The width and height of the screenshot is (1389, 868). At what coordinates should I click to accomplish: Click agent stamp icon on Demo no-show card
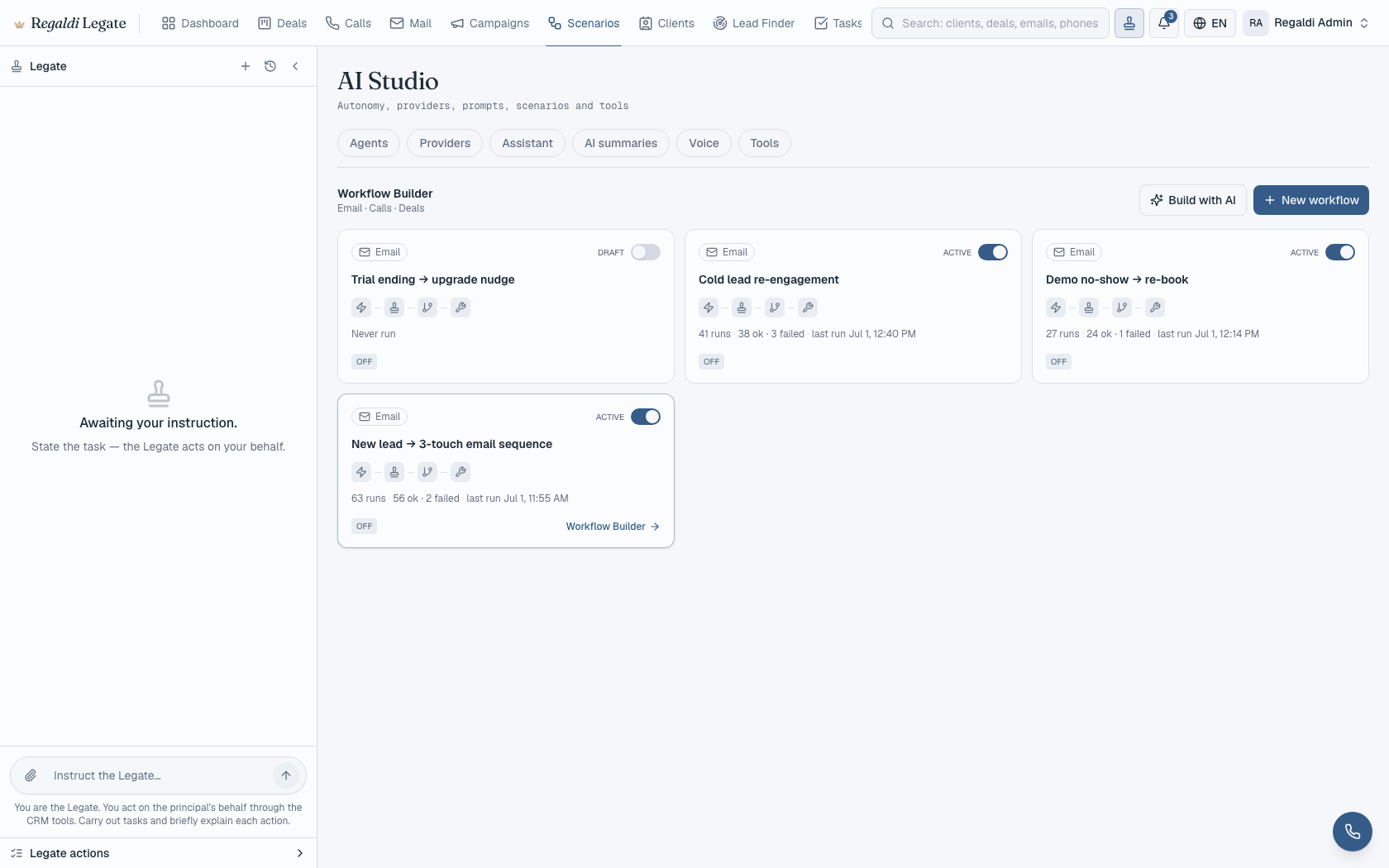click(x=1089, y=308)
